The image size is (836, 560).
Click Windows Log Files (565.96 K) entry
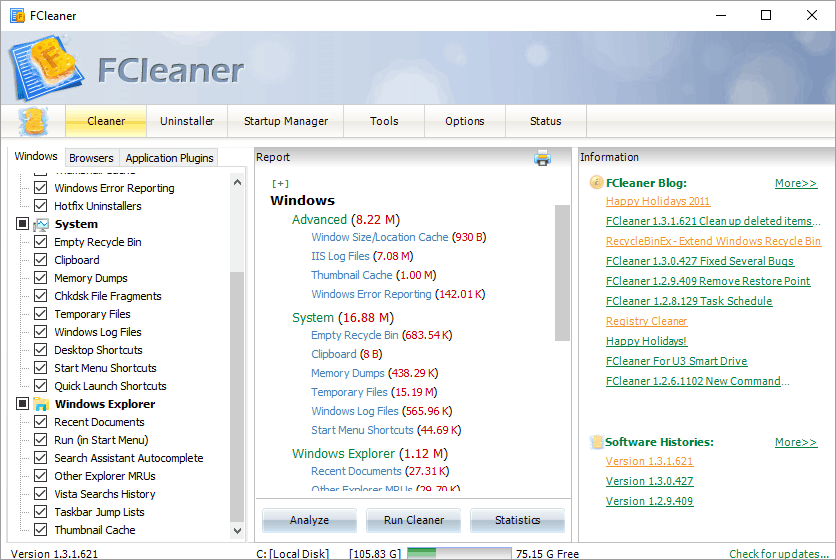pos(381,411)
